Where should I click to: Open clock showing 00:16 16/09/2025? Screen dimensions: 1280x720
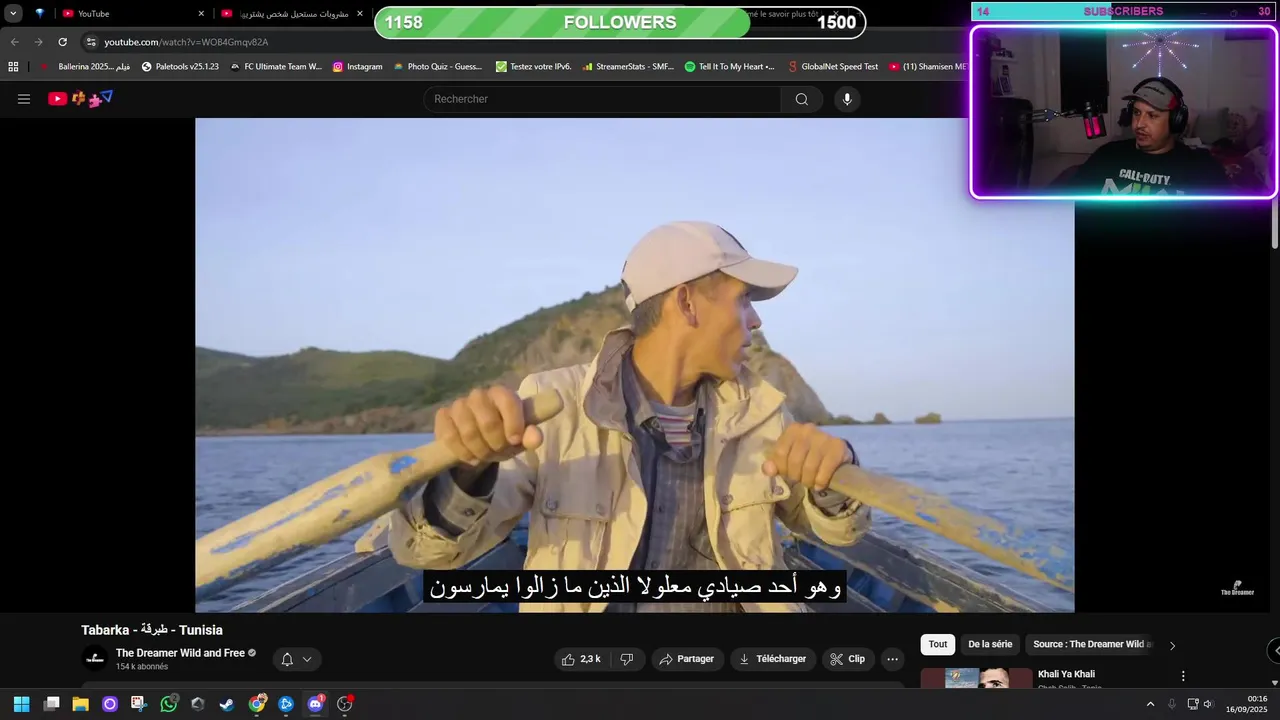1246,704
